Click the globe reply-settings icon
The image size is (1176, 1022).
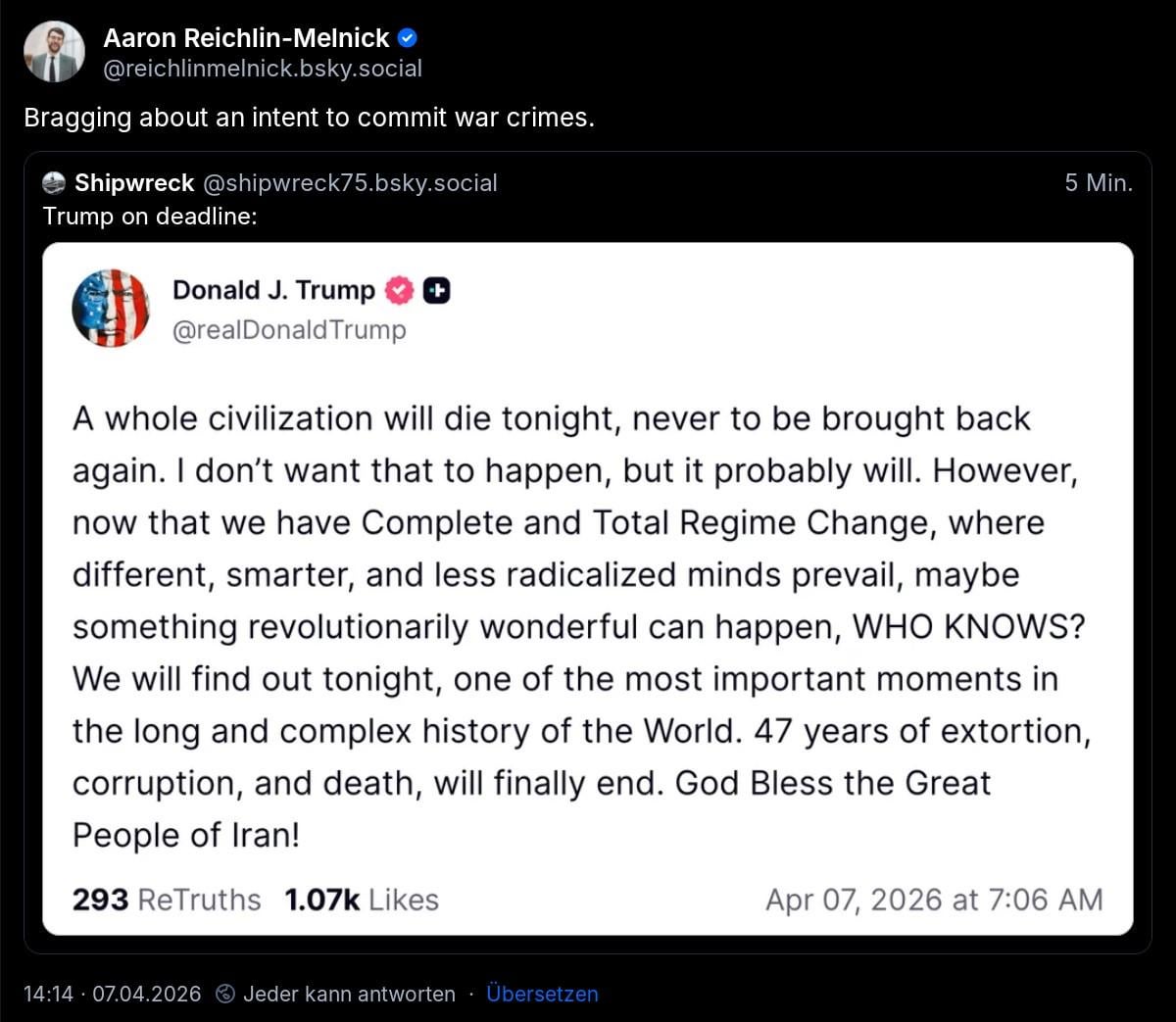point(225,994)
